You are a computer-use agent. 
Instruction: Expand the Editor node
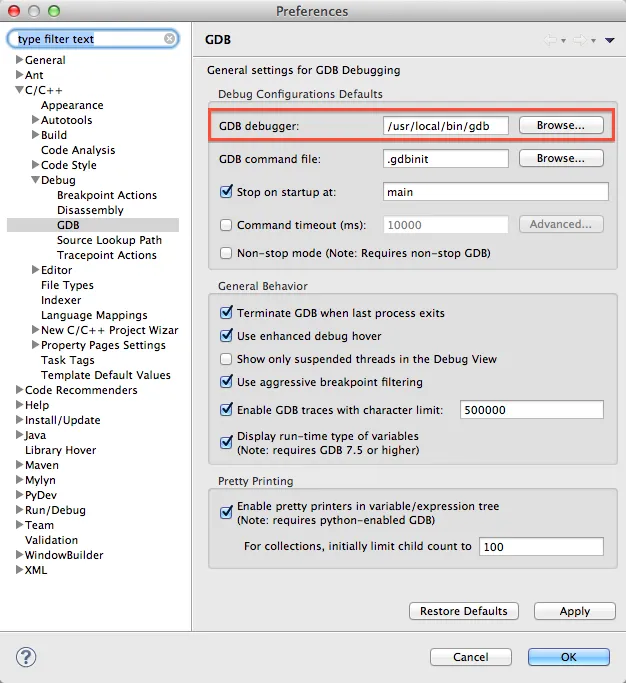(35, 270)
